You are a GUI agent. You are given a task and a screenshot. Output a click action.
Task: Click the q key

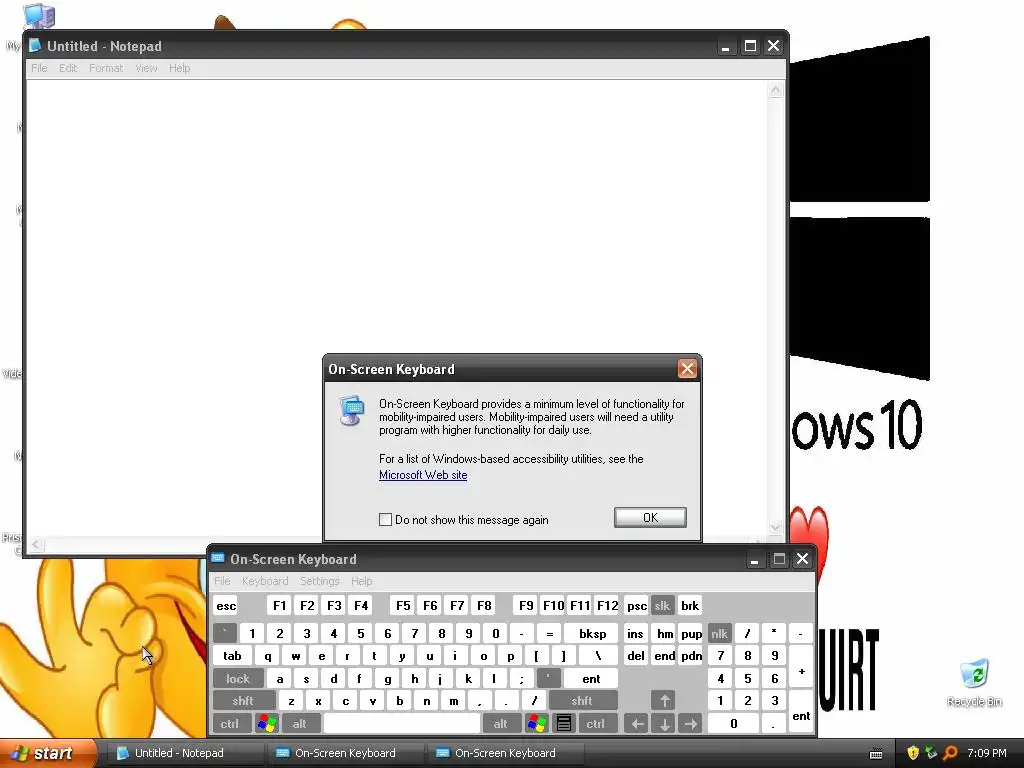pos(268,656)
